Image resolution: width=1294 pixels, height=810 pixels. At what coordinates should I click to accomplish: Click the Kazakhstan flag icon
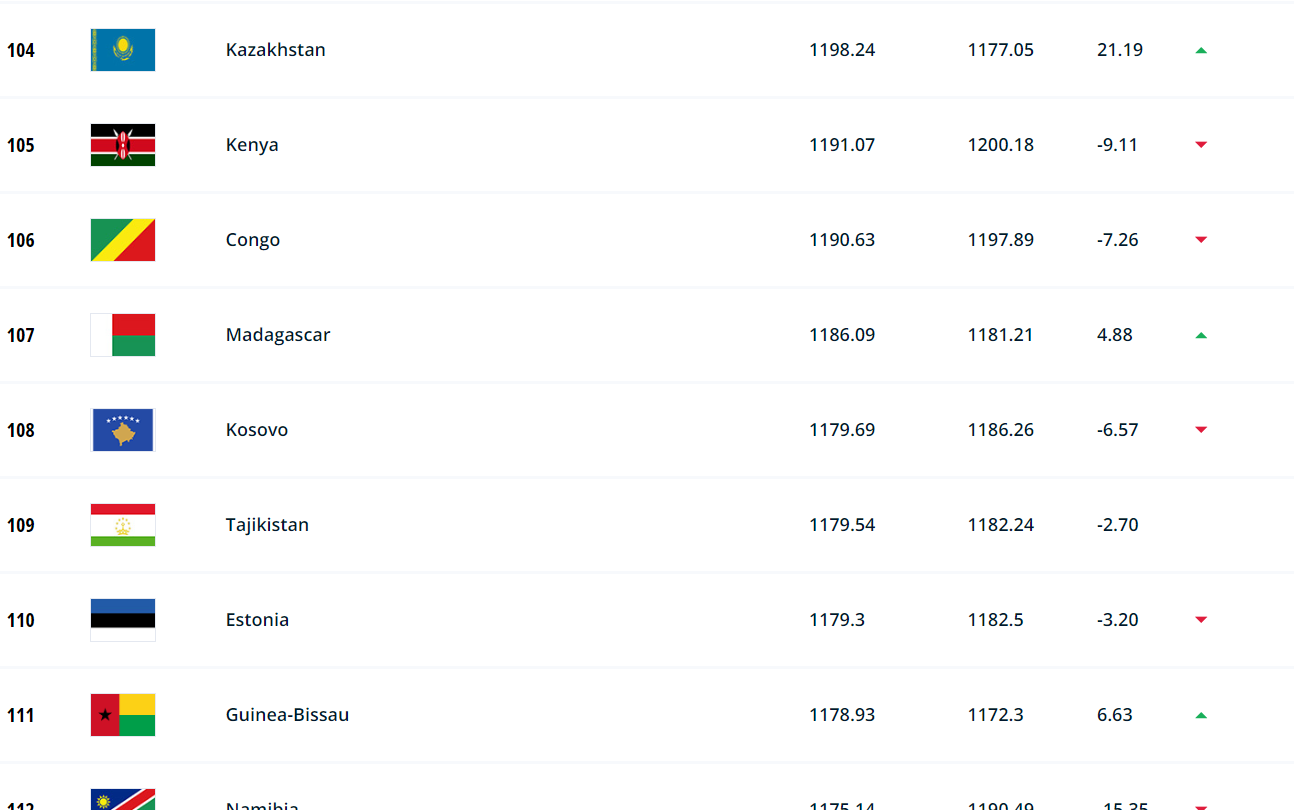[x=123, y=50]
